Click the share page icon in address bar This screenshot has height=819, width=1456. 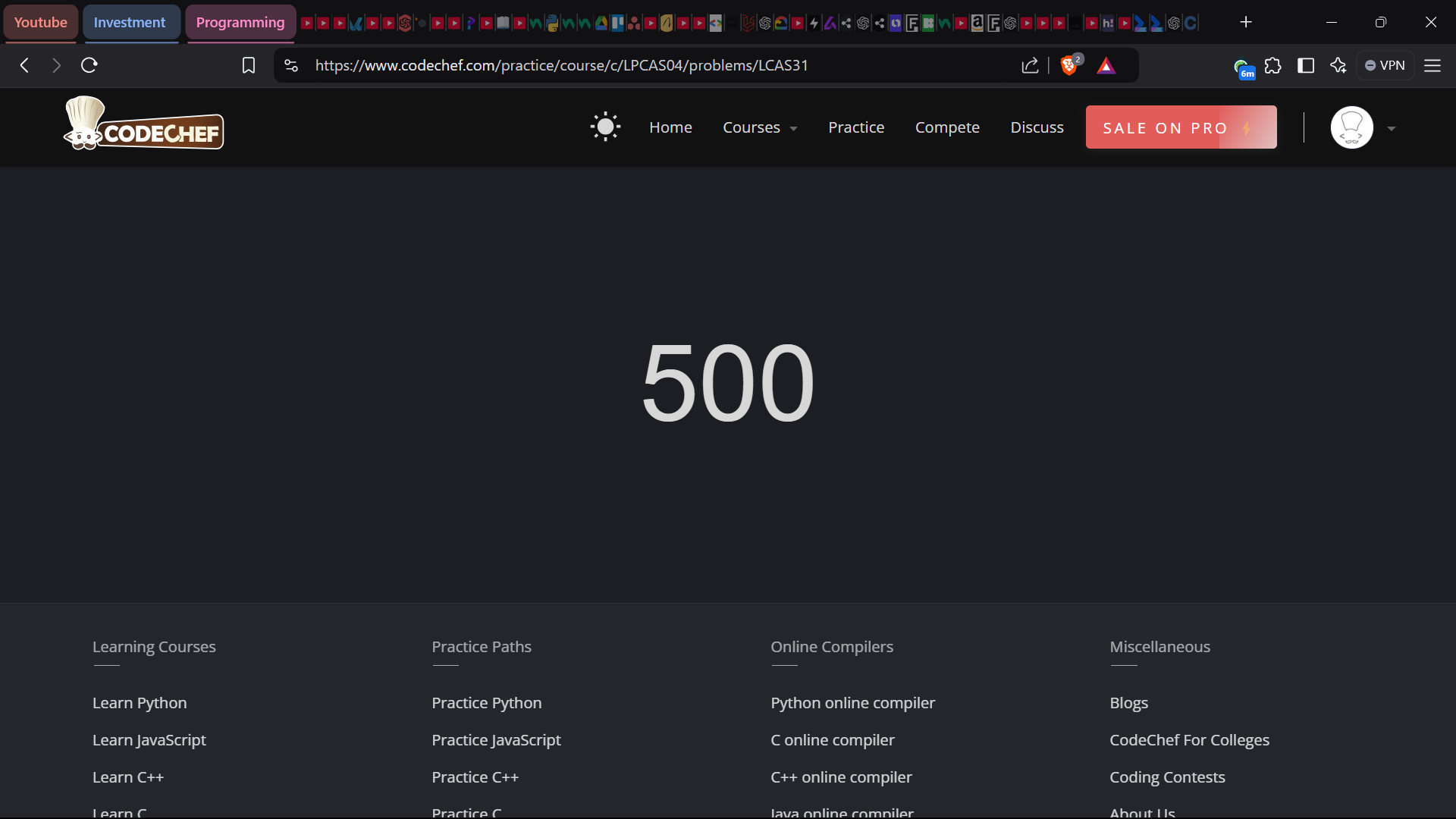(1030, 66)
